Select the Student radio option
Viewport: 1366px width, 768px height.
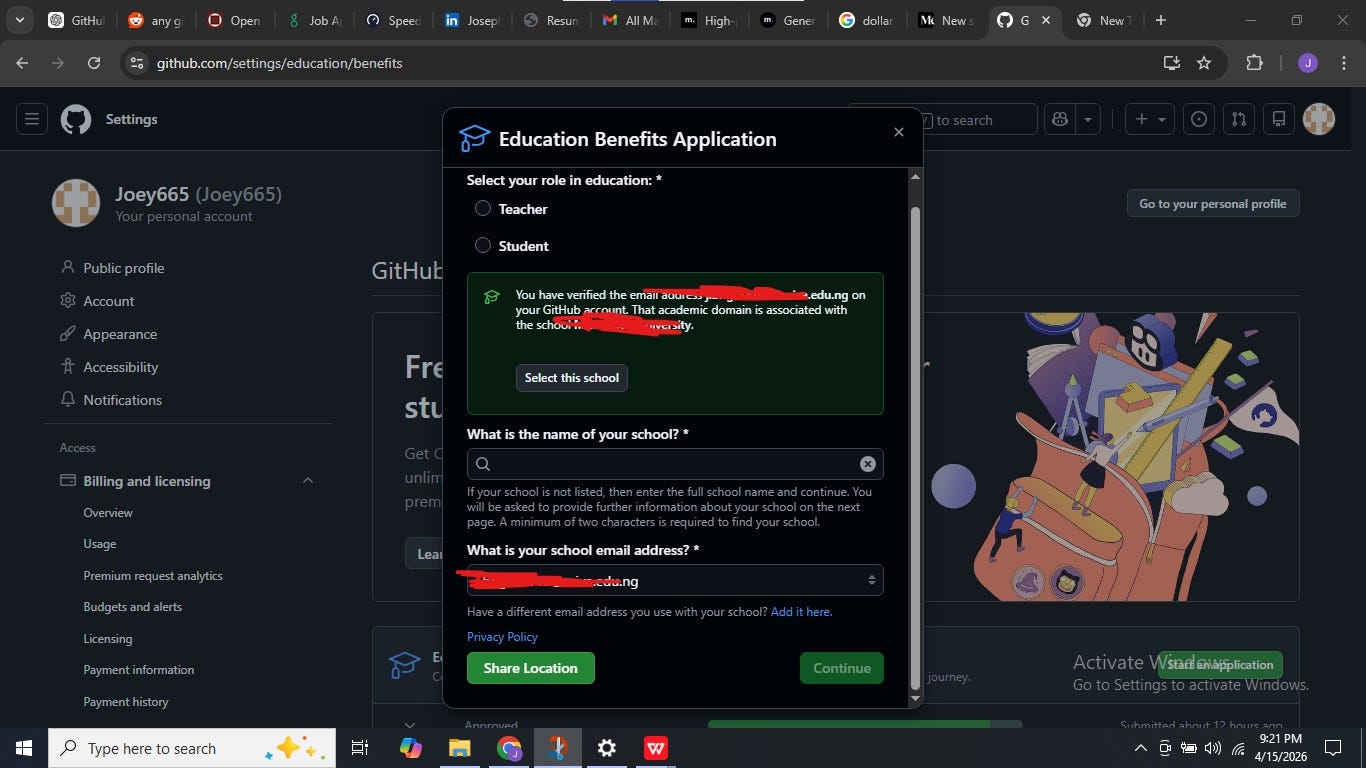click(483, 246)
